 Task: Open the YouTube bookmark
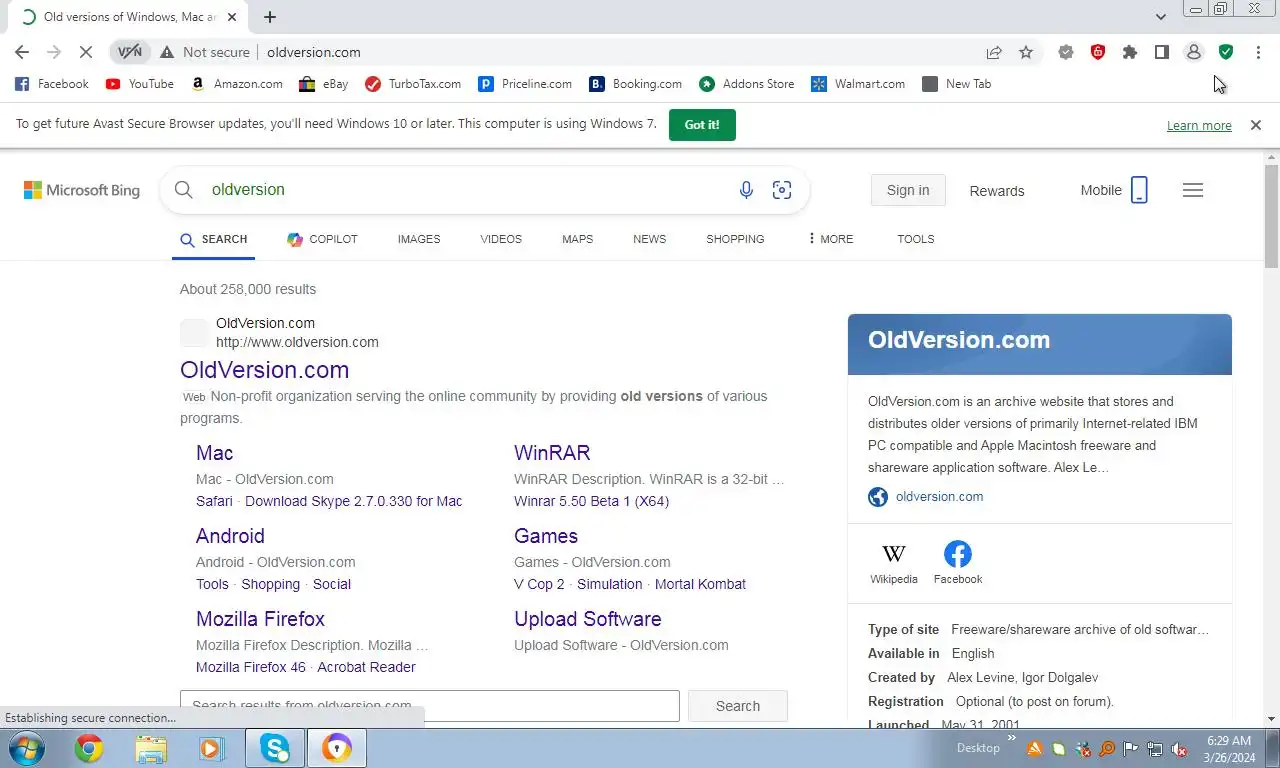140,84
